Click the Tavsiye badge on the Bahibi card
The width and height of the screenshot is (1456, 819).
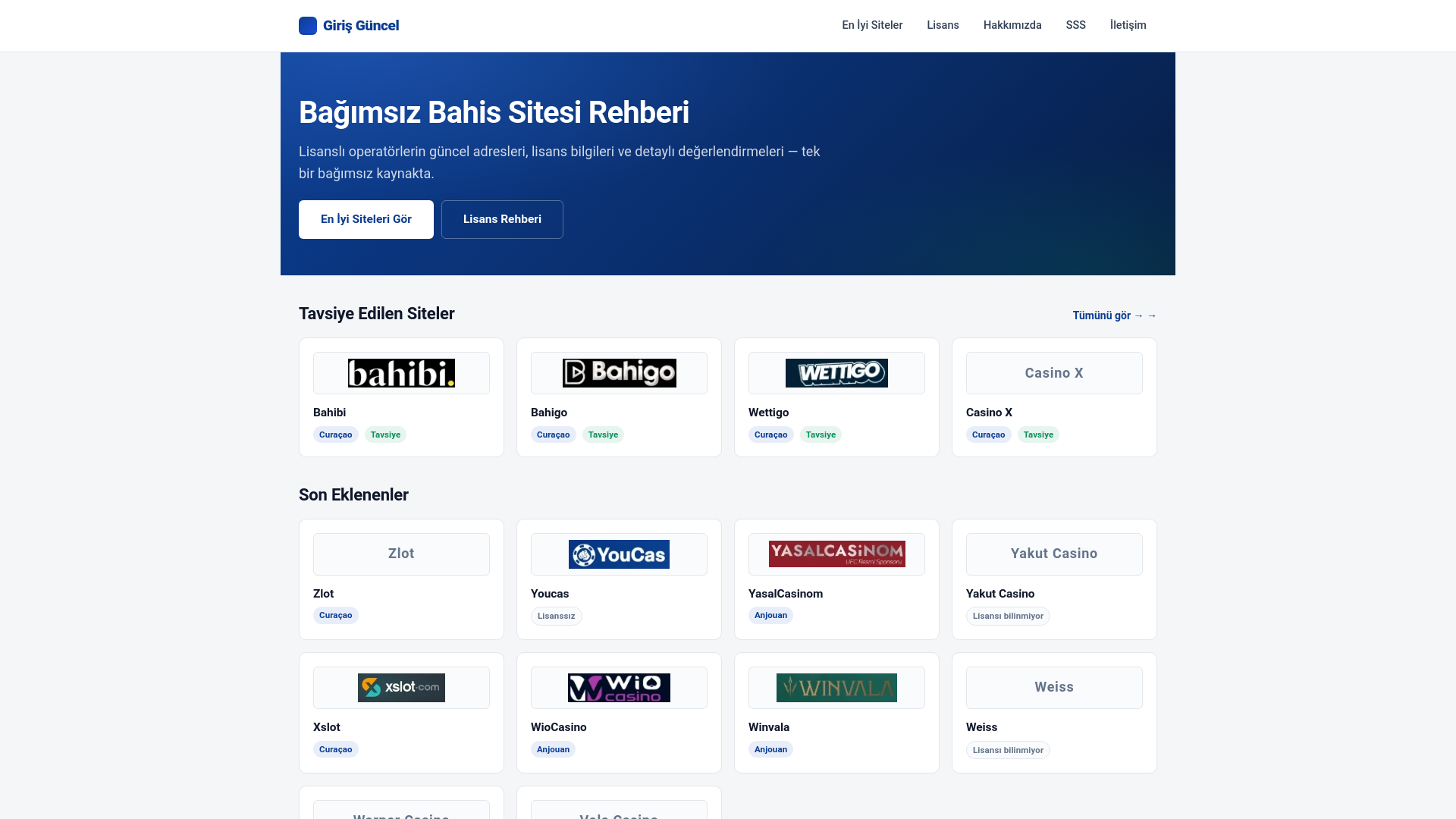click(385, 435)
